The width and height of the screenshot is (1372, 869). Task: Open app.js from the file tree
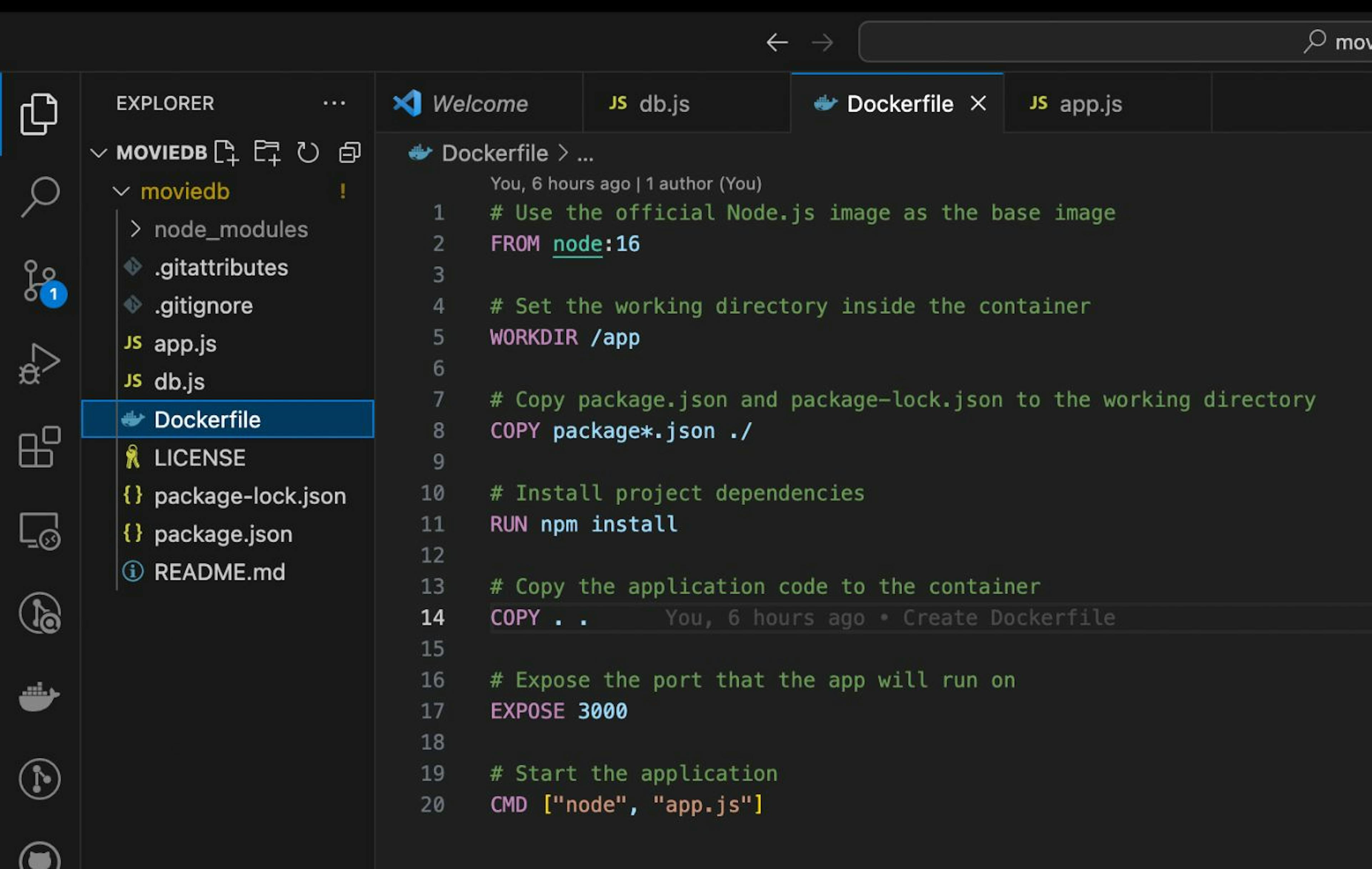[228, 343]
